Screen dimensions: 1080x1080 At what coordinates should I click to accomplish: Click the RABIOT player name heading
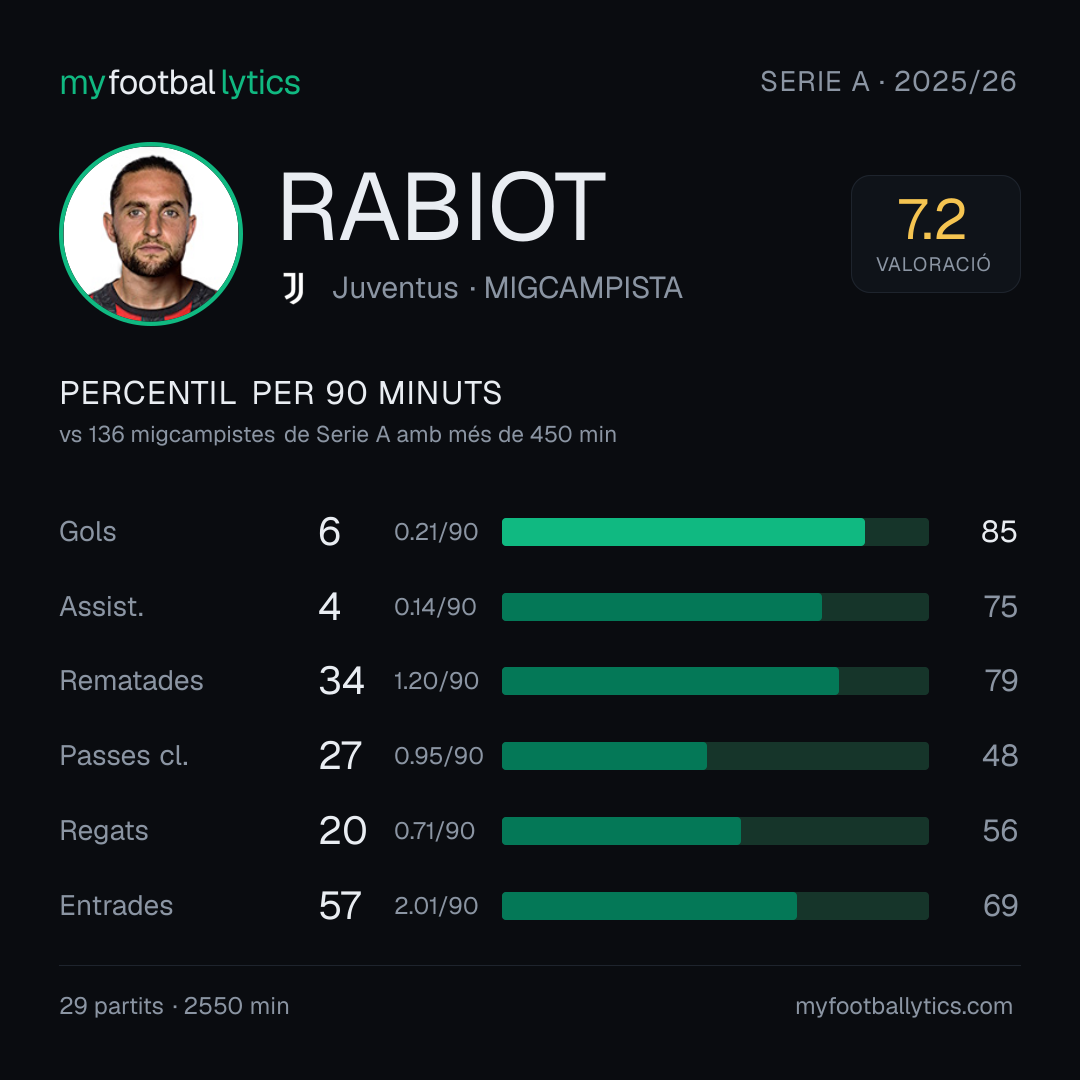pos(442,207)
